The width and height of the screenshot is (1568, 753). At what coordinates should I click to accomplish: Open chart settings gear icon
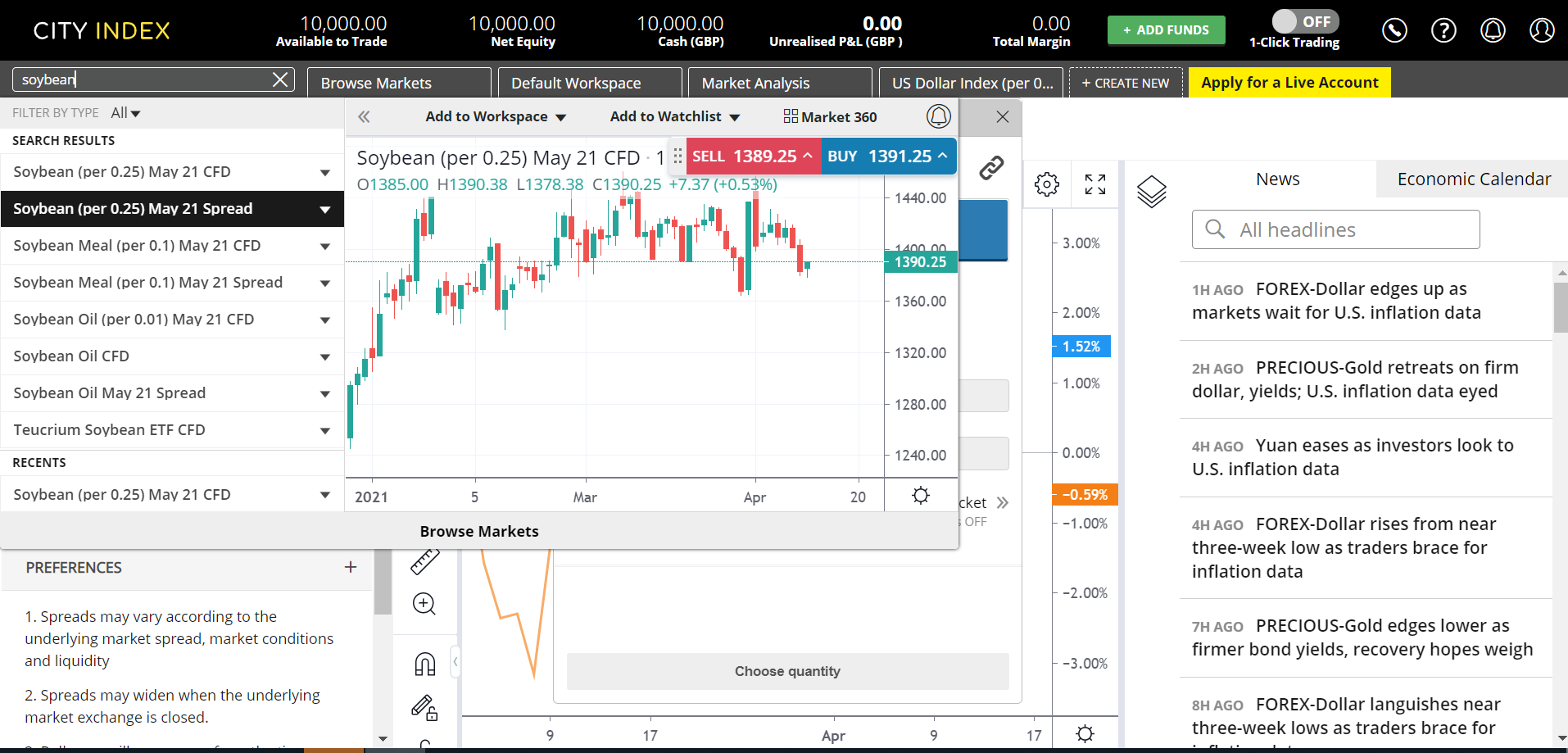pyautogui.click(x=1046, y=184)
